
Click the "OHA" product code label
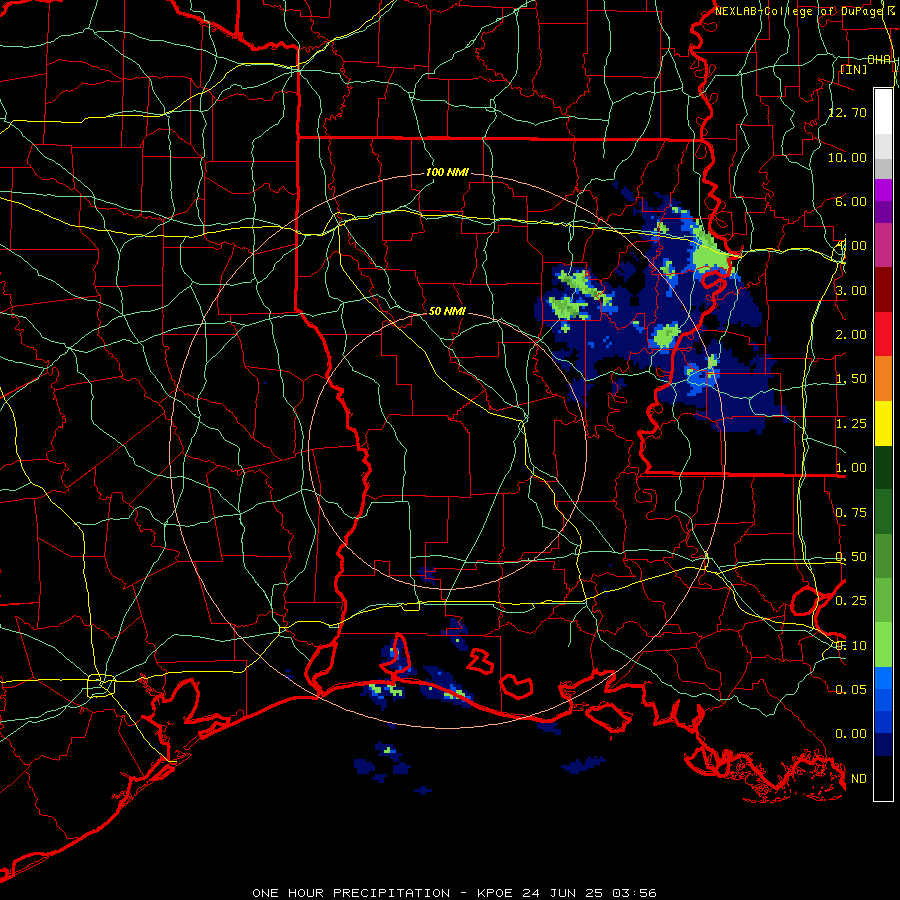pos(879,60)
